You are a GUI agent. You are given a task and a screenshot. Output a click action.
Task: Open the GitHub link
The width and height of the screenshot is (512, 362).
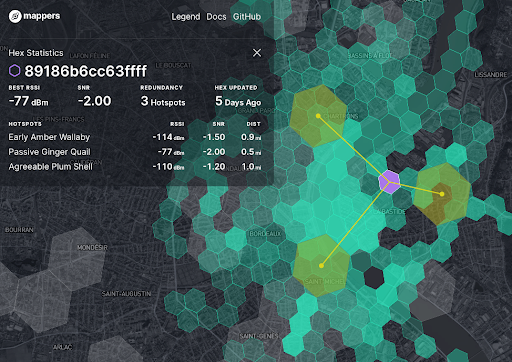[x=247, y=17]
